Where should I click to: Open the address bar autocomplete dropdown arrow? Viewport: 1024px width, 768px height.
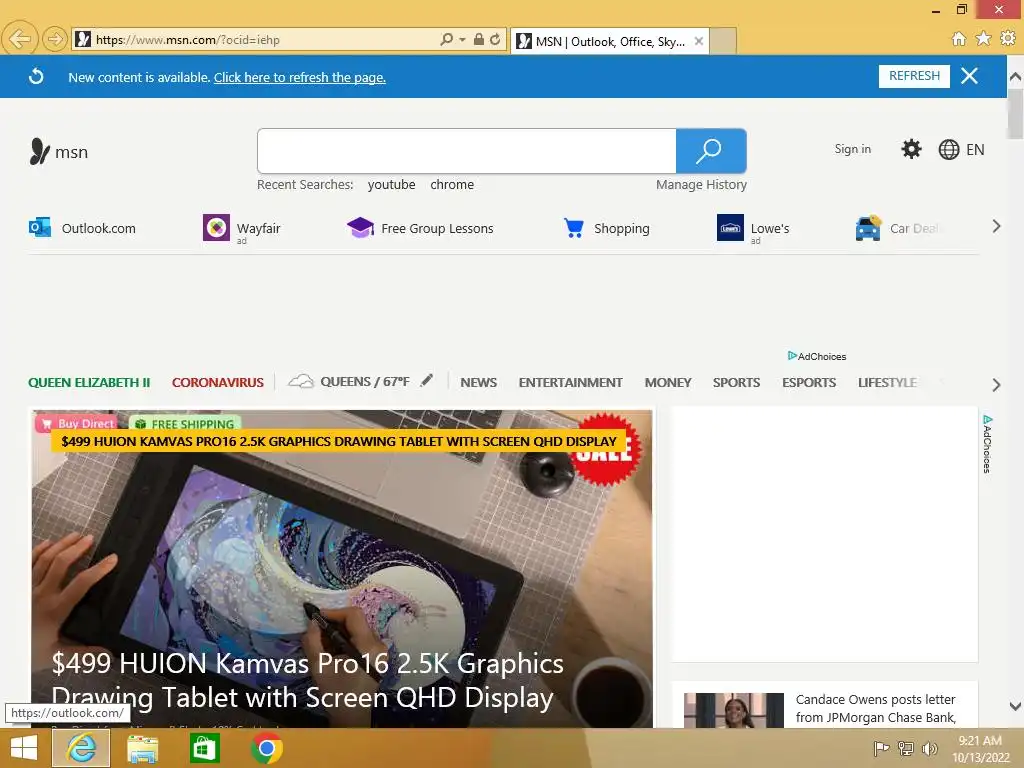click(x=462, y=39)
